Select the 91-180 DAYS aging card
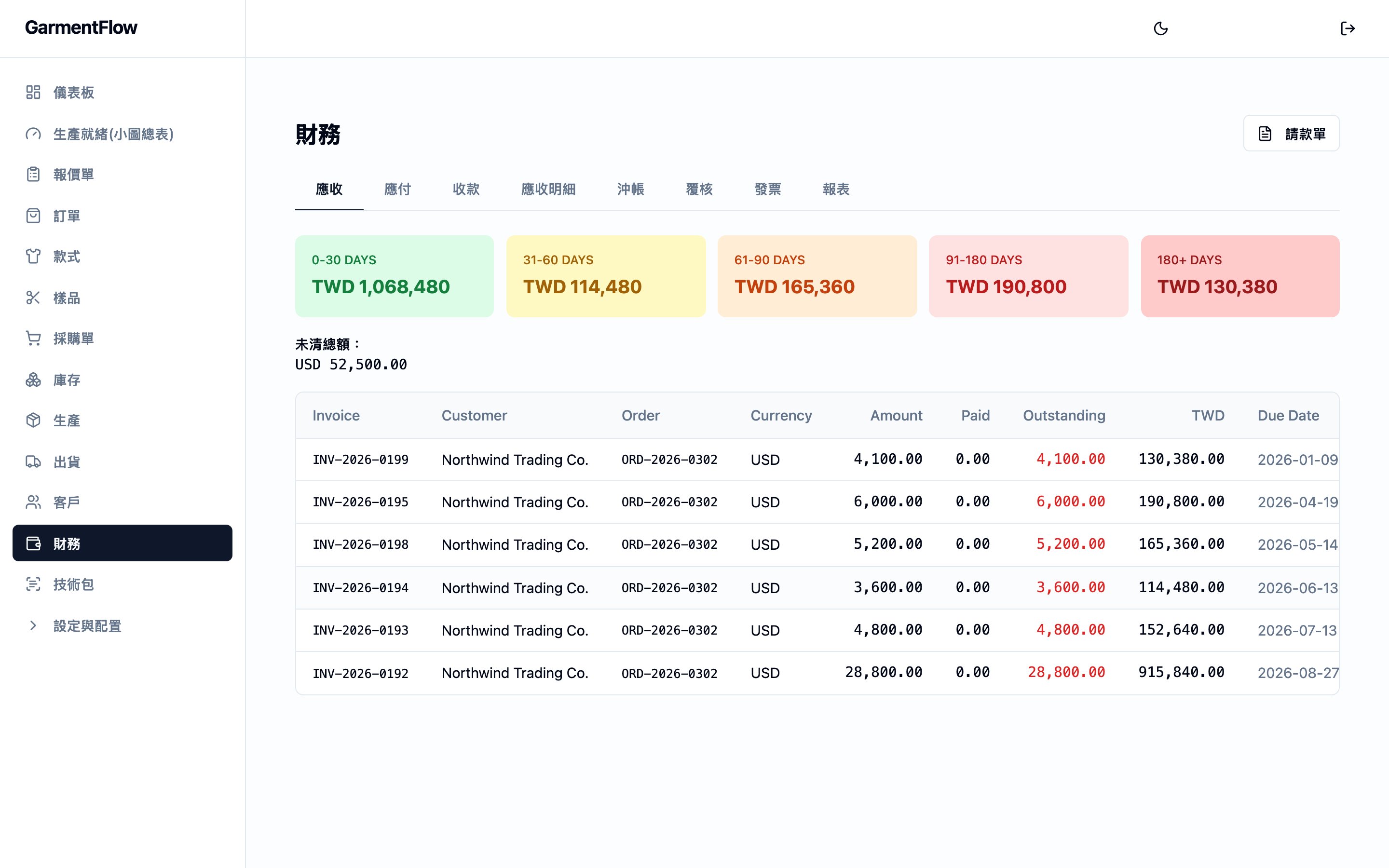Screen dimensions: 1389x868 [1029, 276]
